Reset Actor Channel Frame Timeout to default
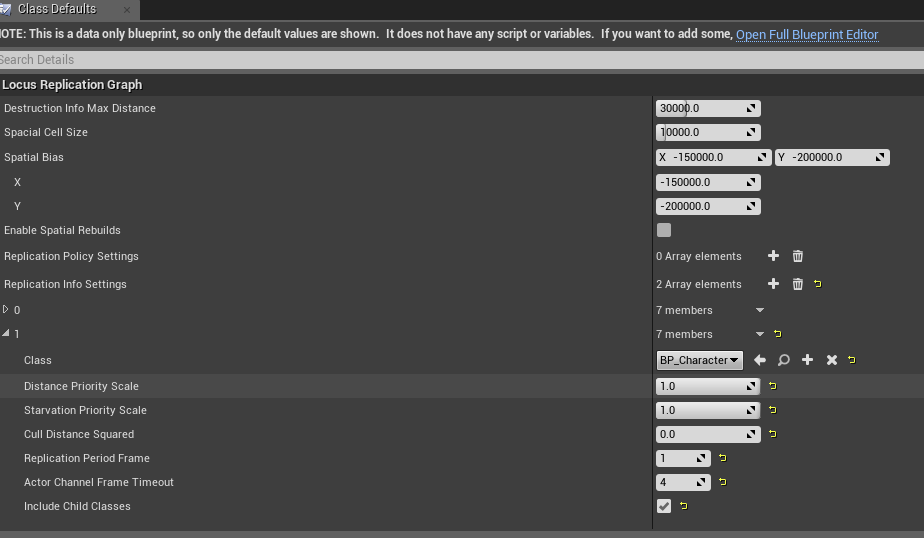 (x=722, y=482)
